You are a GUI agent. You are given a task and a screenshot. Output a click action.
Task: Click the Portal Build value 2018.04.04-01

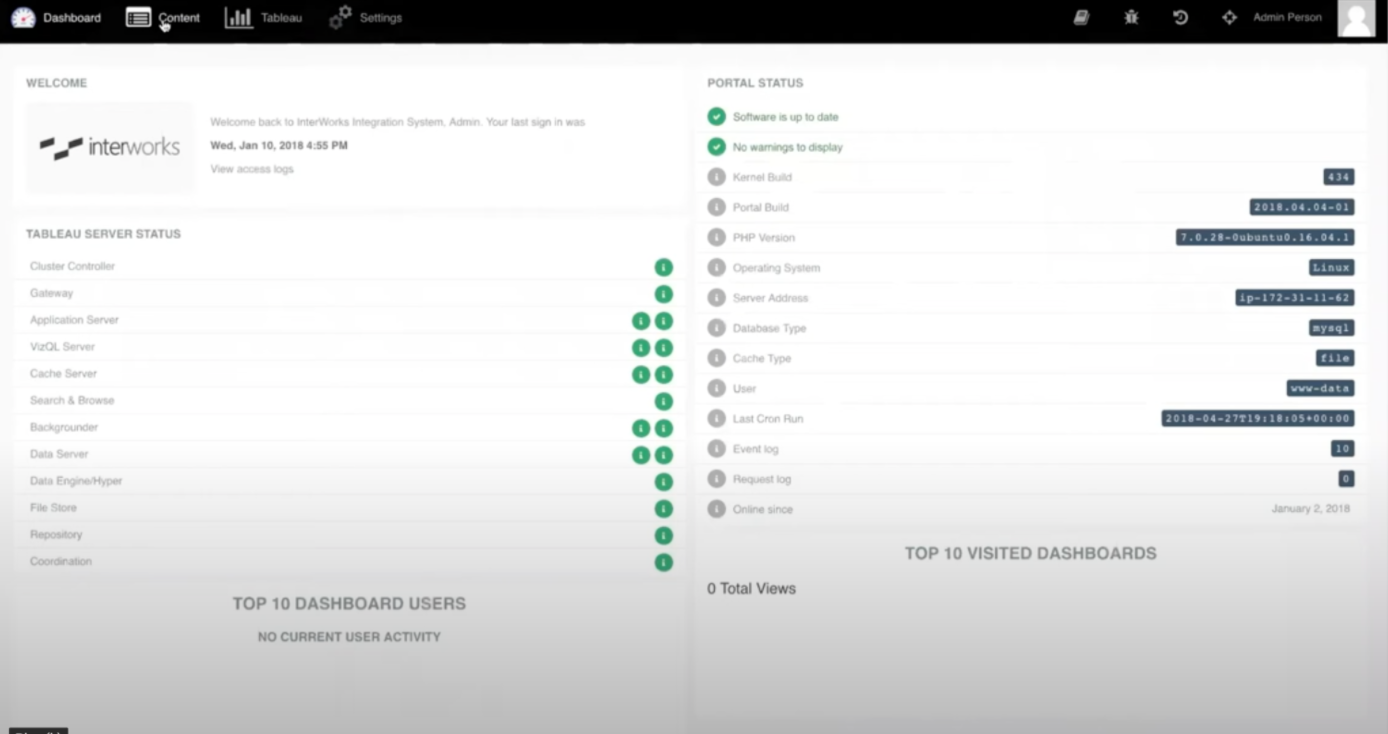[x=1302, y=207]
